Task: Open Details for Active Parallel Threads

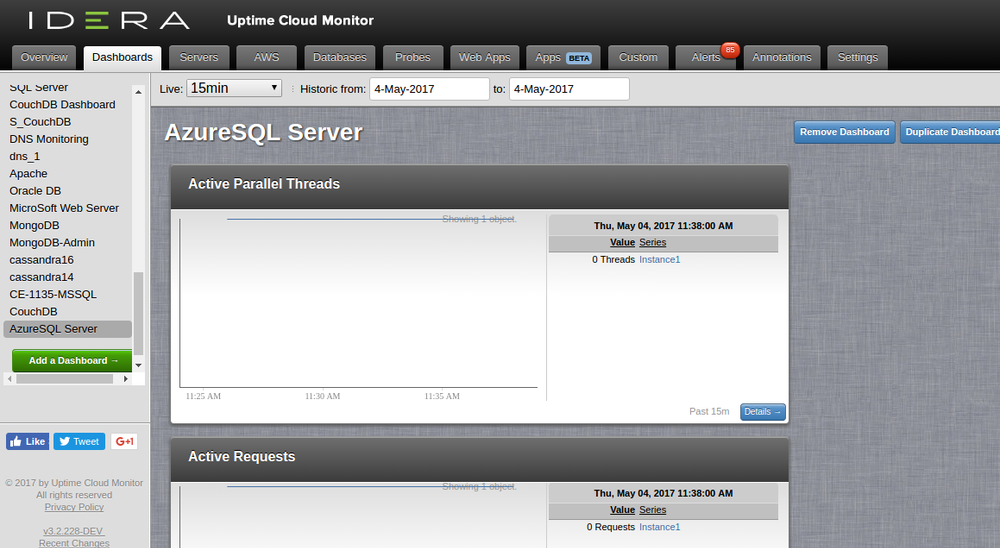Action: 763,411
